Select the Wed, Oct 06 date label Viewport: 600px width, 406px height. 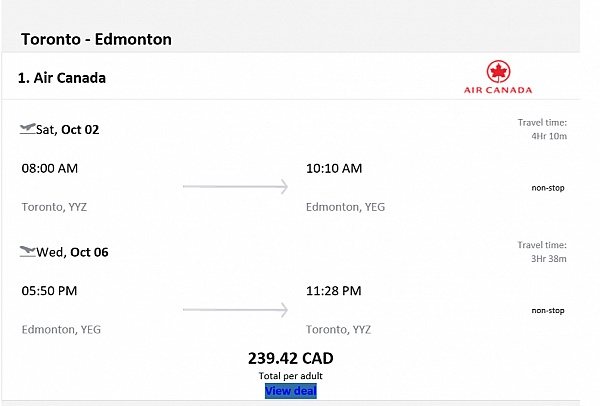[x=72, y=252]
